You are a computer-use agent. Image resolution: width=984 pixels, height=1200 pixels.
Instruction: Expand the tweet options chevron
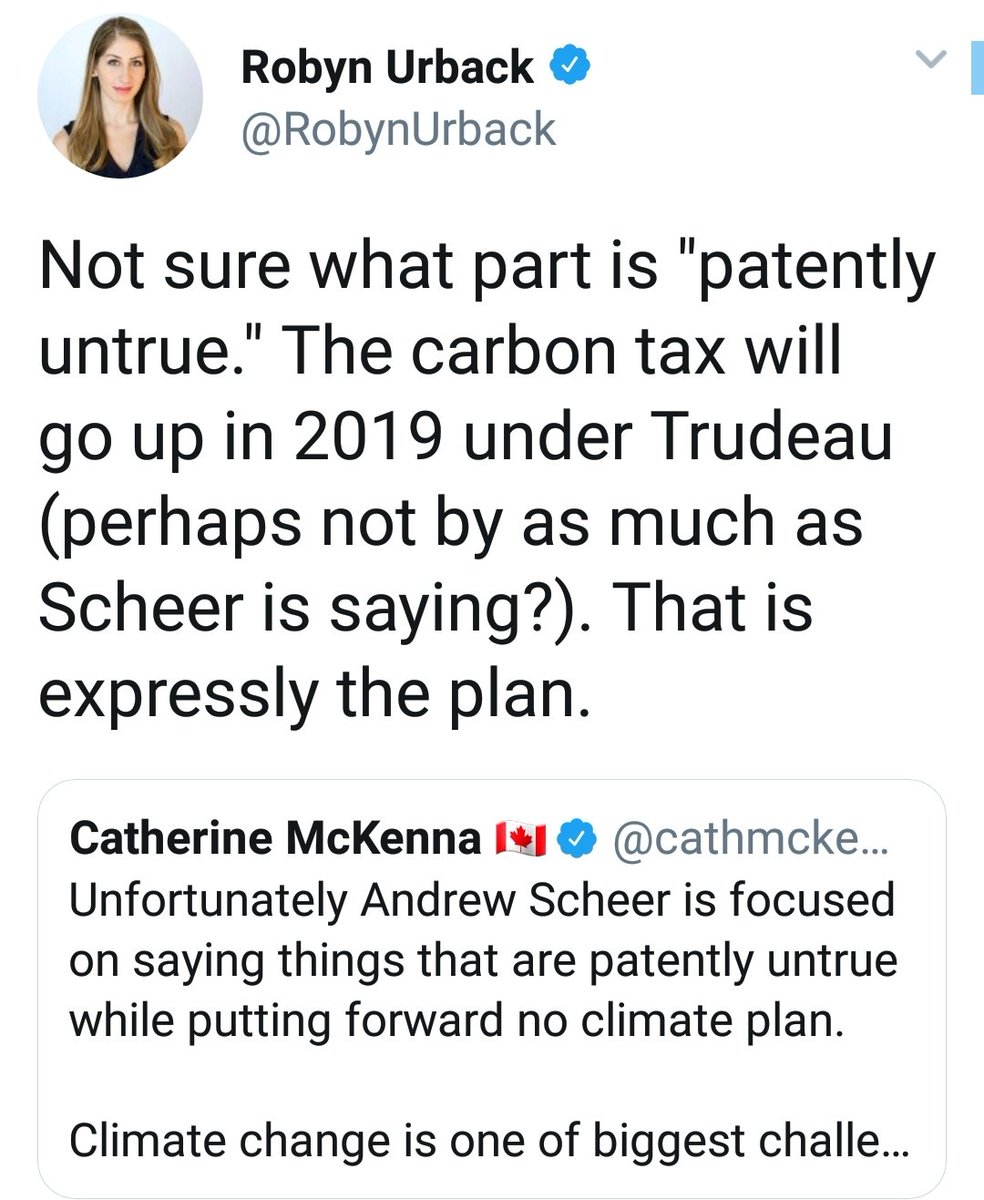coord(931,62)
